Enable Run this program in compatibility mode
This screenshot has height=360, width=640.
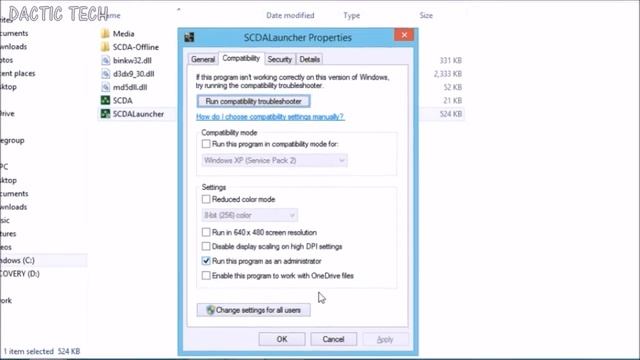[206, 144]
